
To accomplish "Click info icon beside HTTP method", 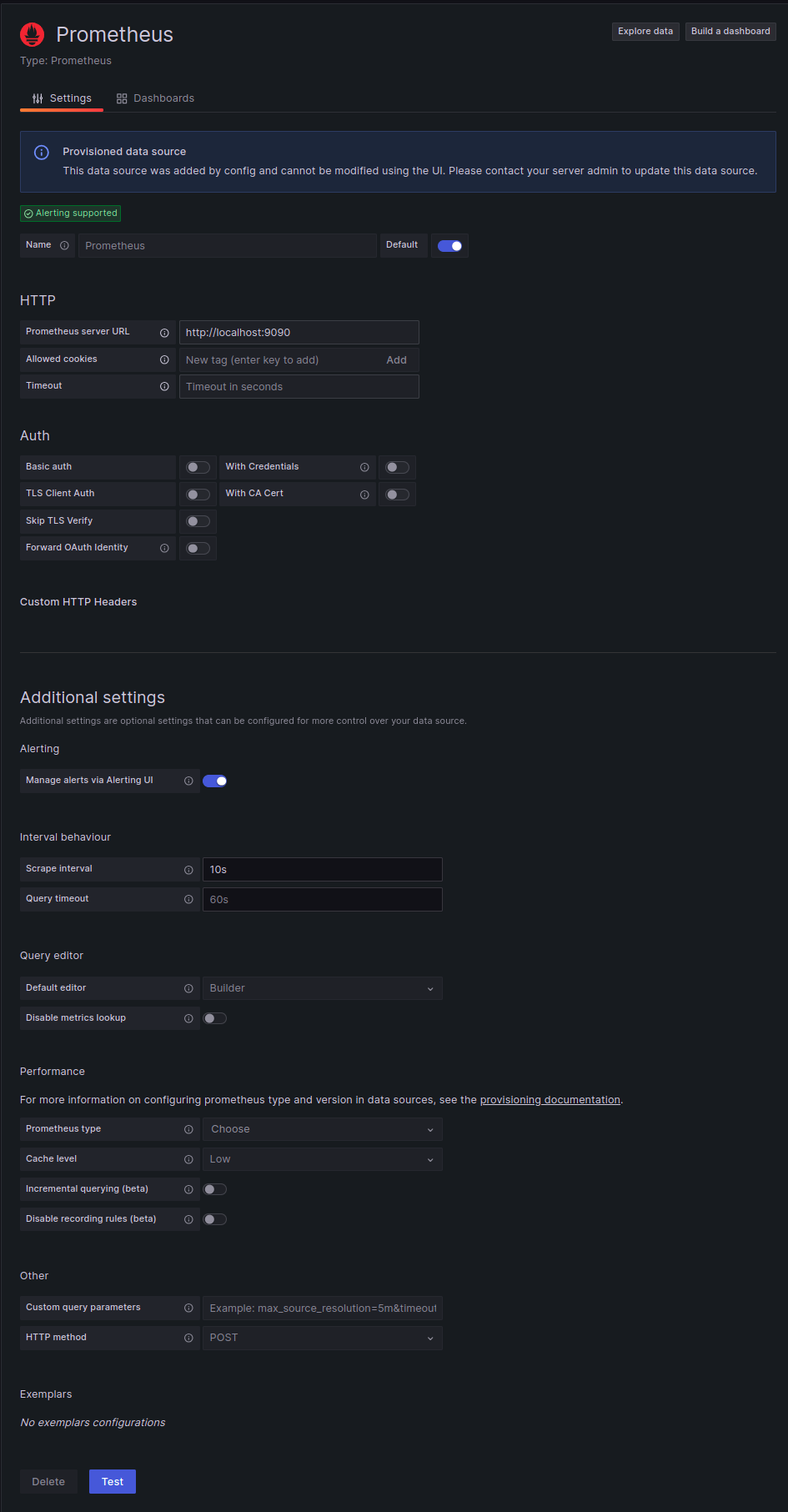I will tap(188, 1338).
